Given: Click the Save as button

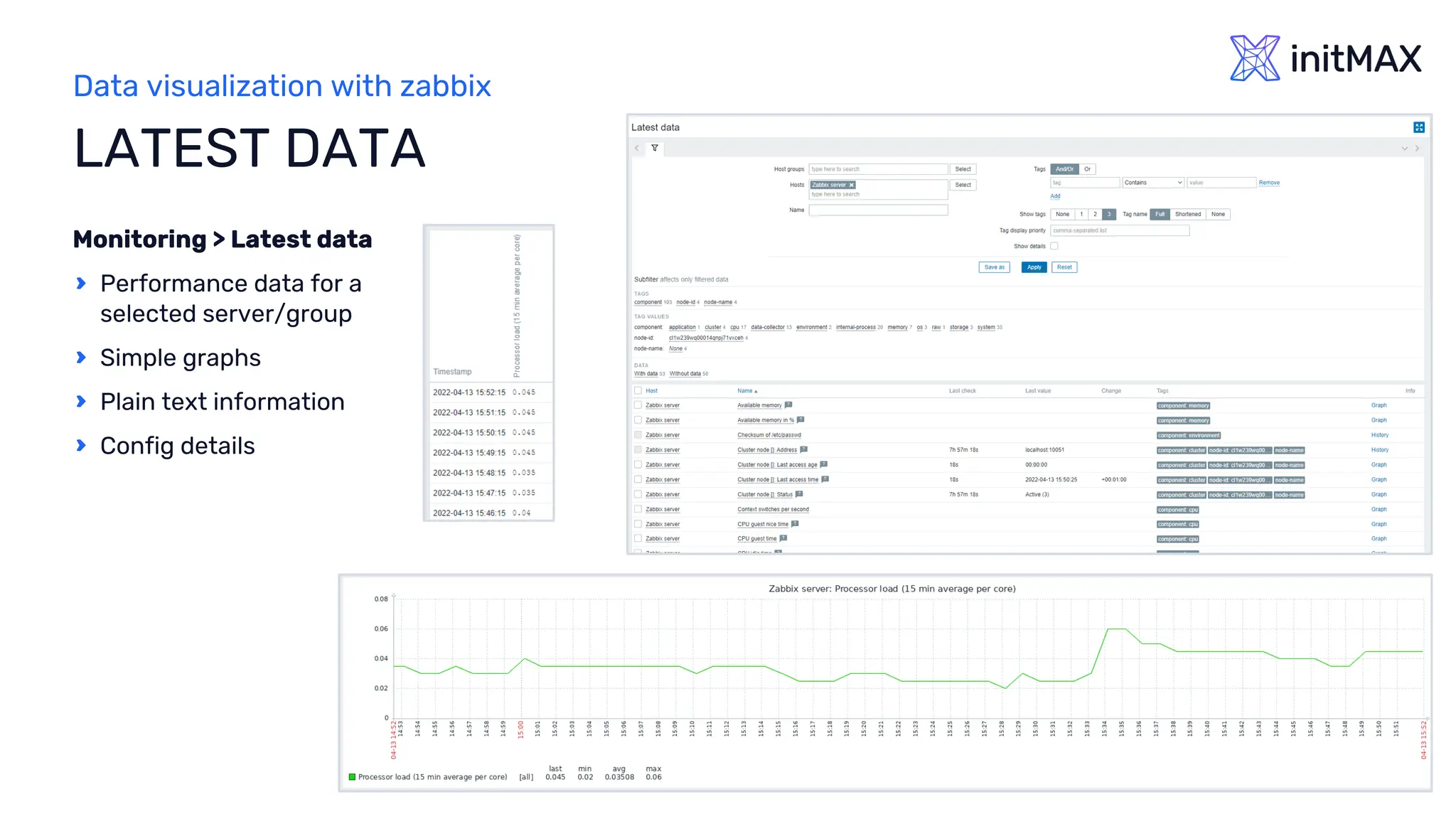Looking at the screenshot, I should coord(994,267).
